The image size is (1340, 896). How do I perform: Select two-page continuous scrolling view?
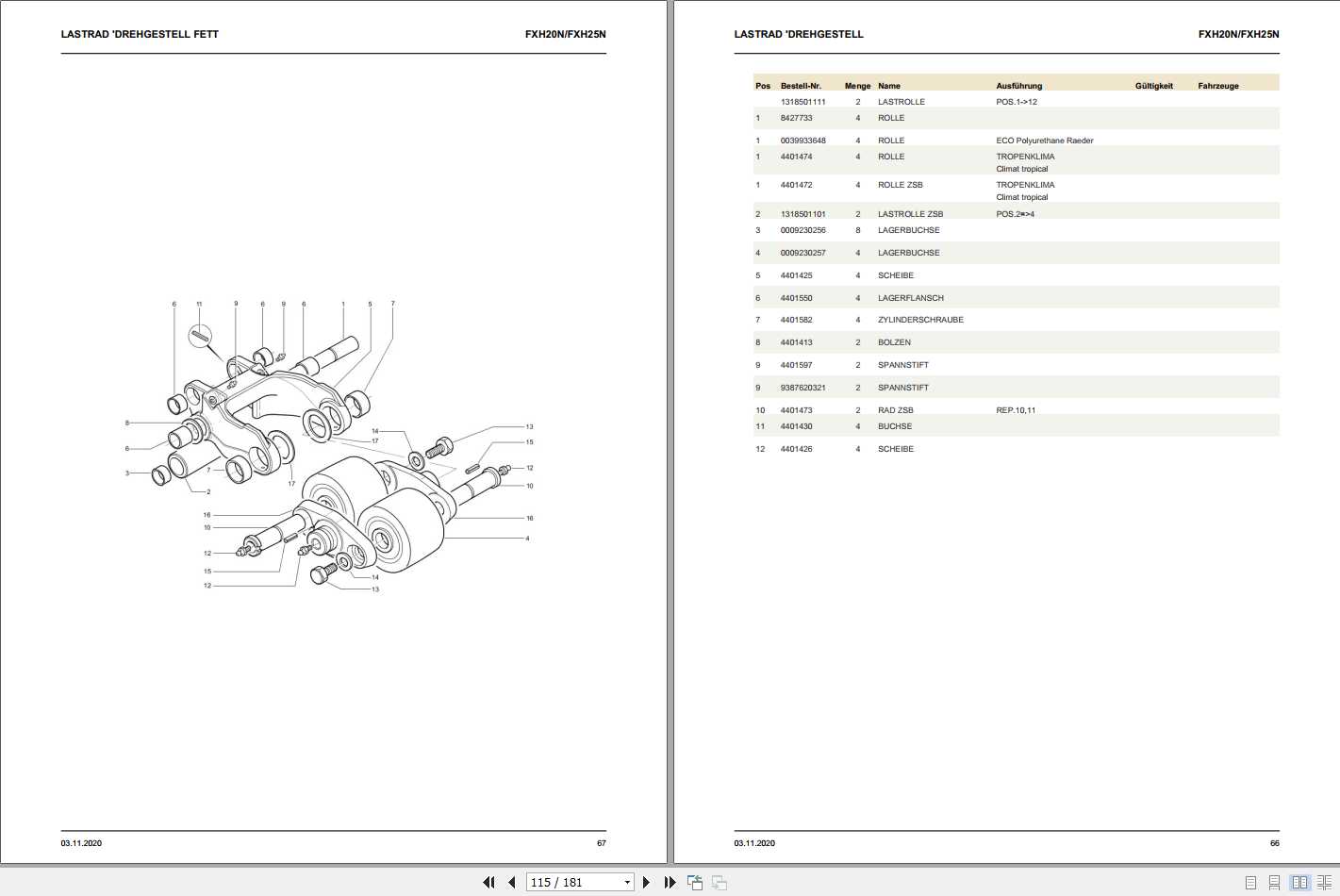point(1324,883)
